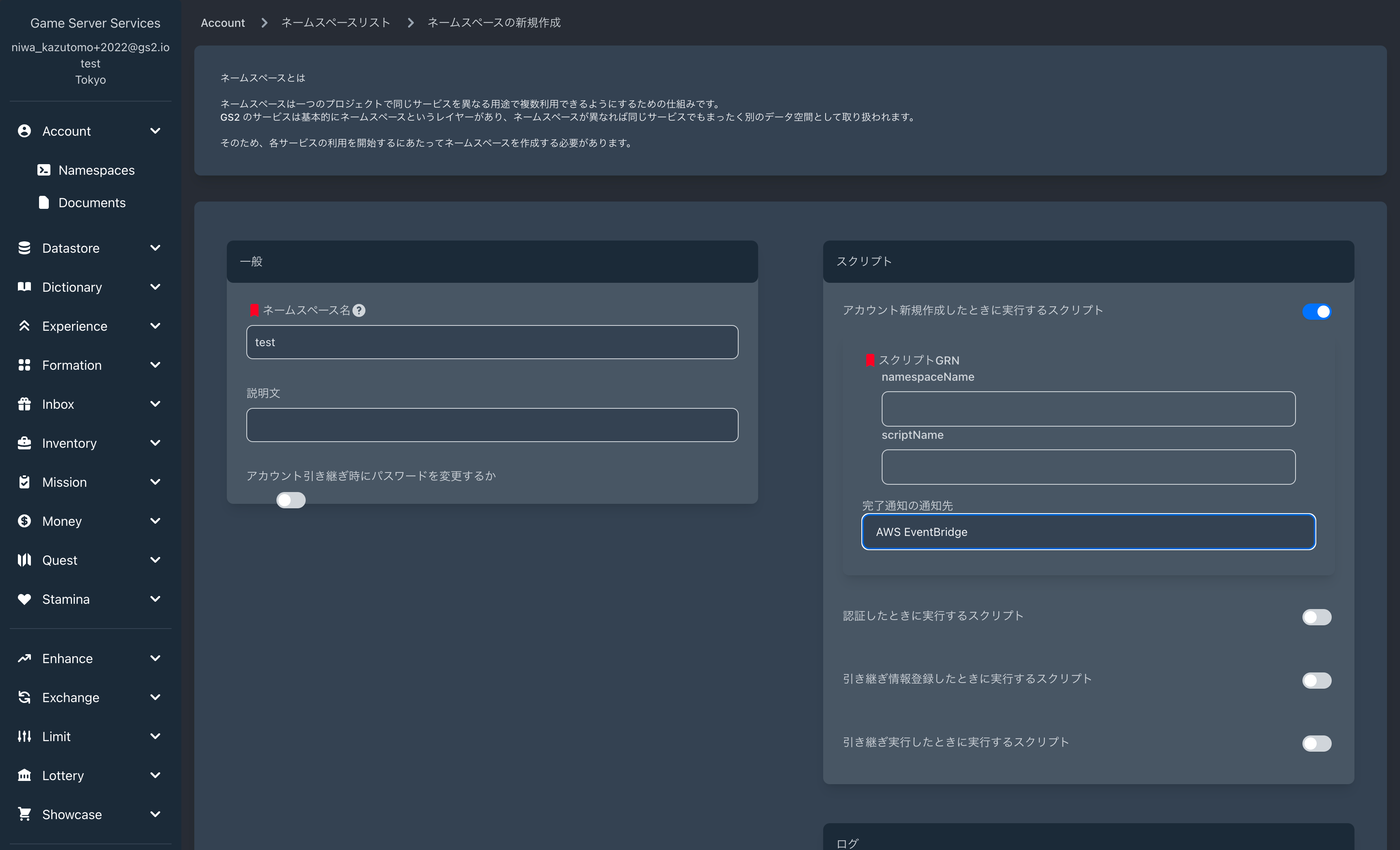Viewport: 1400px width, 850px height.
Task: Click the Inventory briefcase icon
Action: (24, 443)
